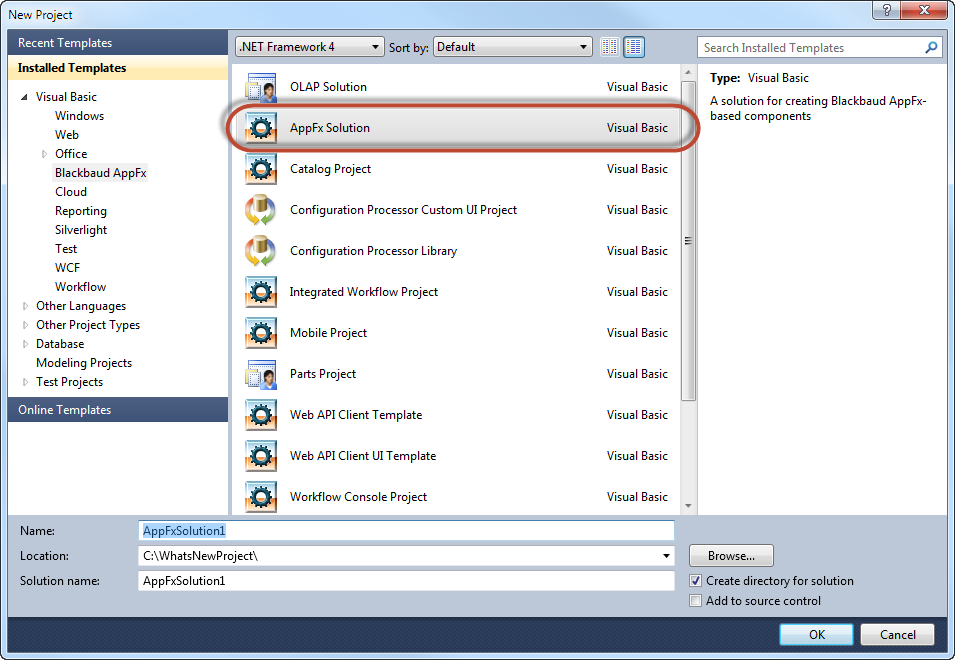Click the template list scrollbar thumb
This screenshot has height=660, width=955.
point(688,240)
